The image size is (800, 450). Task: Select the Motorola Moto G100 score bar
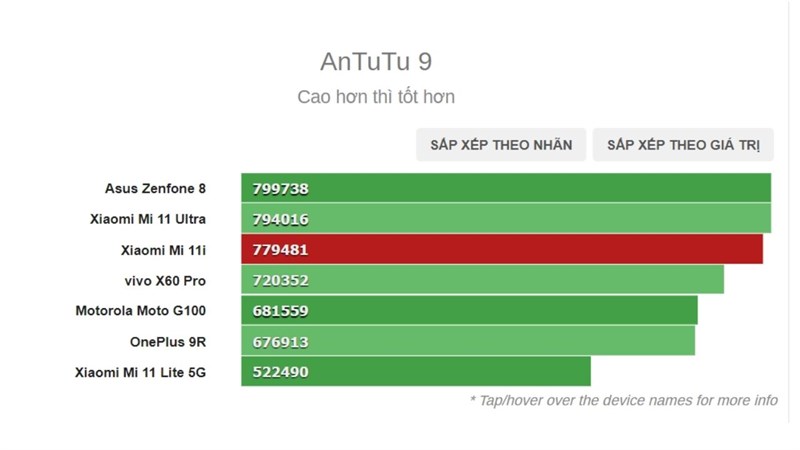500,311
